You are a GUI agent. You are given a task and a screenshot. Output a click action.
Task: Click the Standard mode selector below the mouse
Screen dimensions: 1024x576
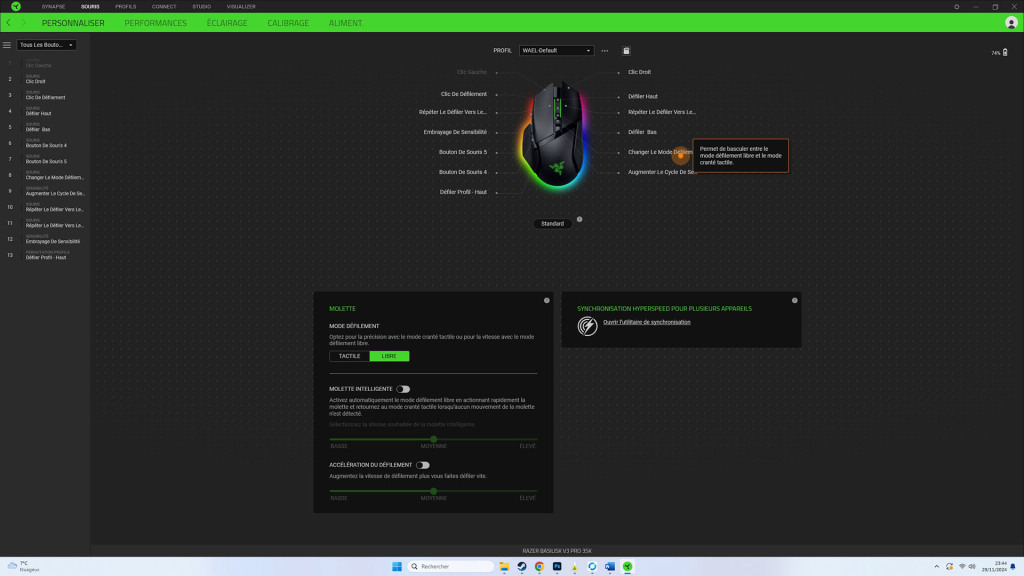[552, 223]
